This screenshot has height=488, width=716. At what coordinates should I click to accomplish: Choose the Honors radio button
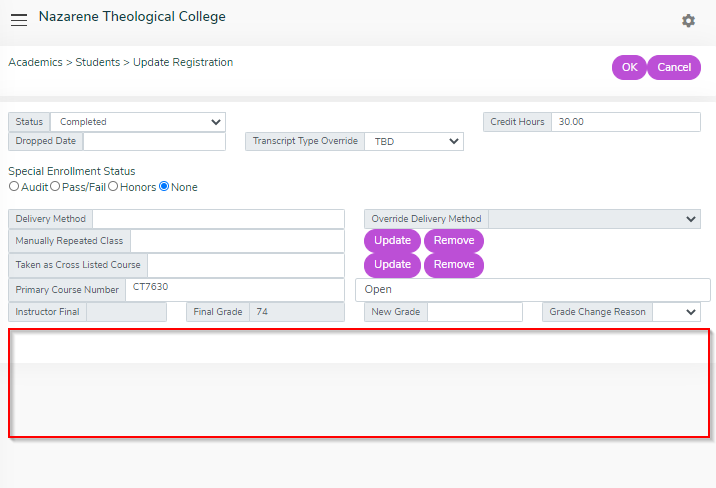(113, 186)
